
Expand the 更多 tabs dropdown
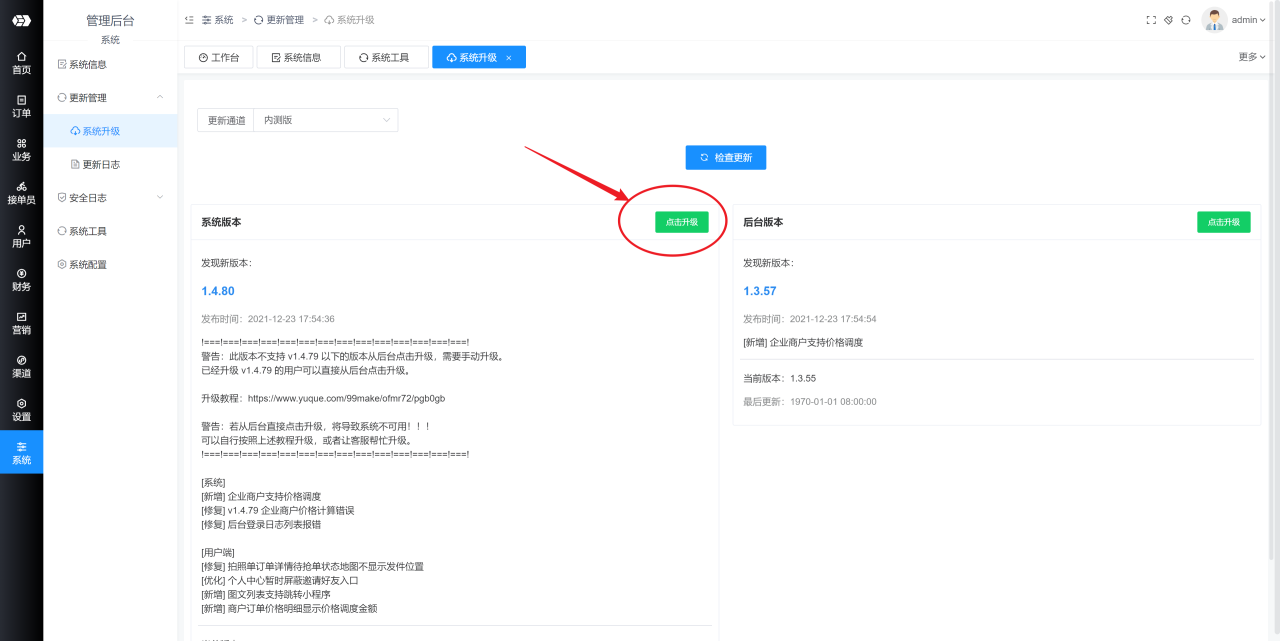(1252, 57)
